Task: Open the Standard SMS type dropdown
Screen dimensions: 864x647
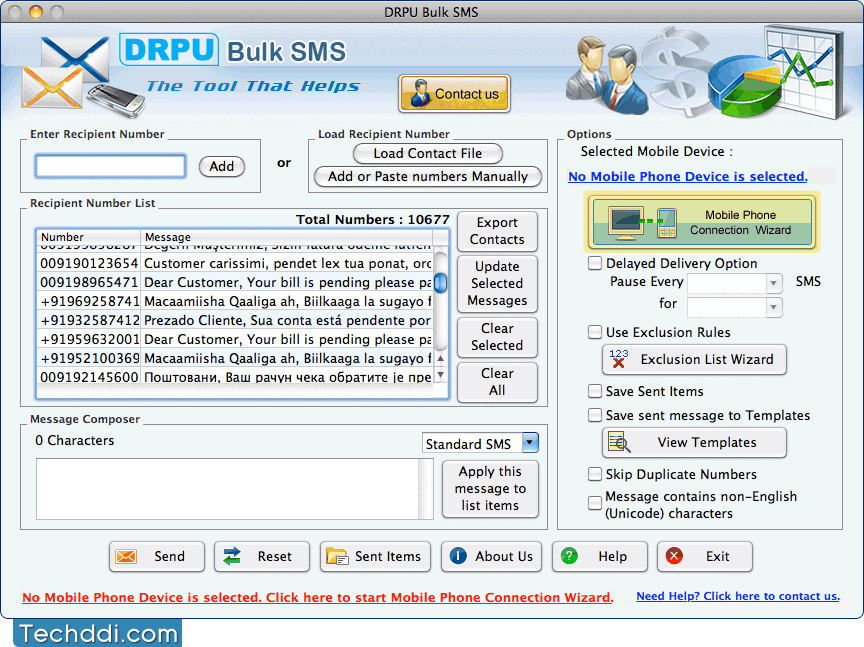Action: point(530,442)
